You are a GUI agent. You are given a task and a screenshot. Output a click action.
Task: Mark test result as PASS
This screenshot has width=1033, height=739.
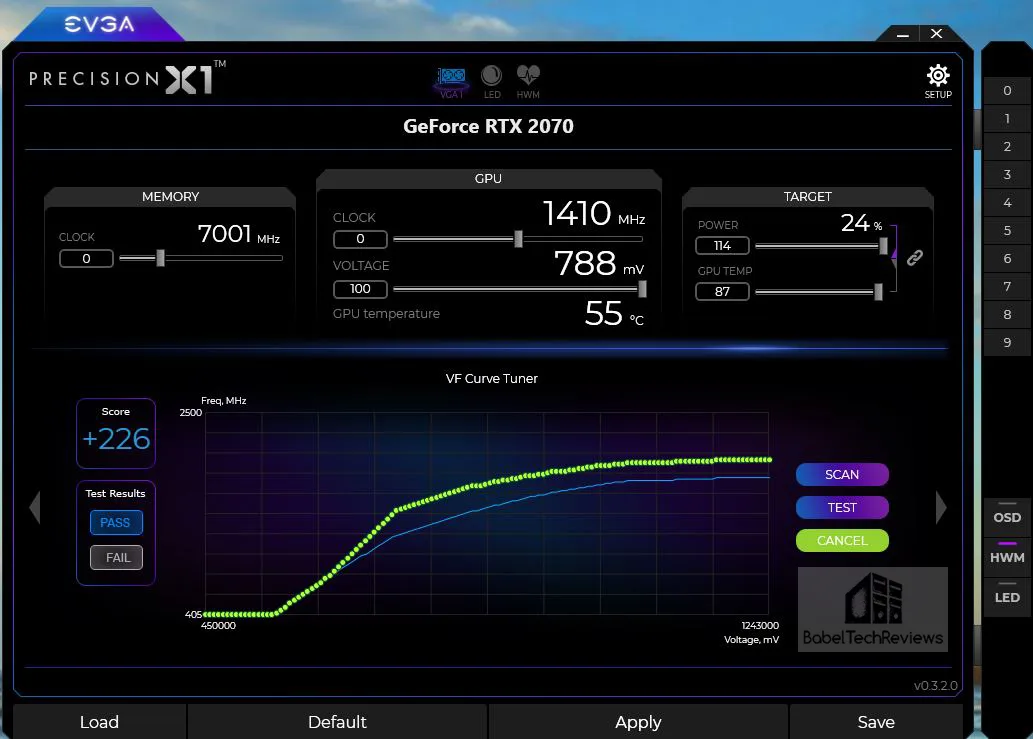coord(116,523)
